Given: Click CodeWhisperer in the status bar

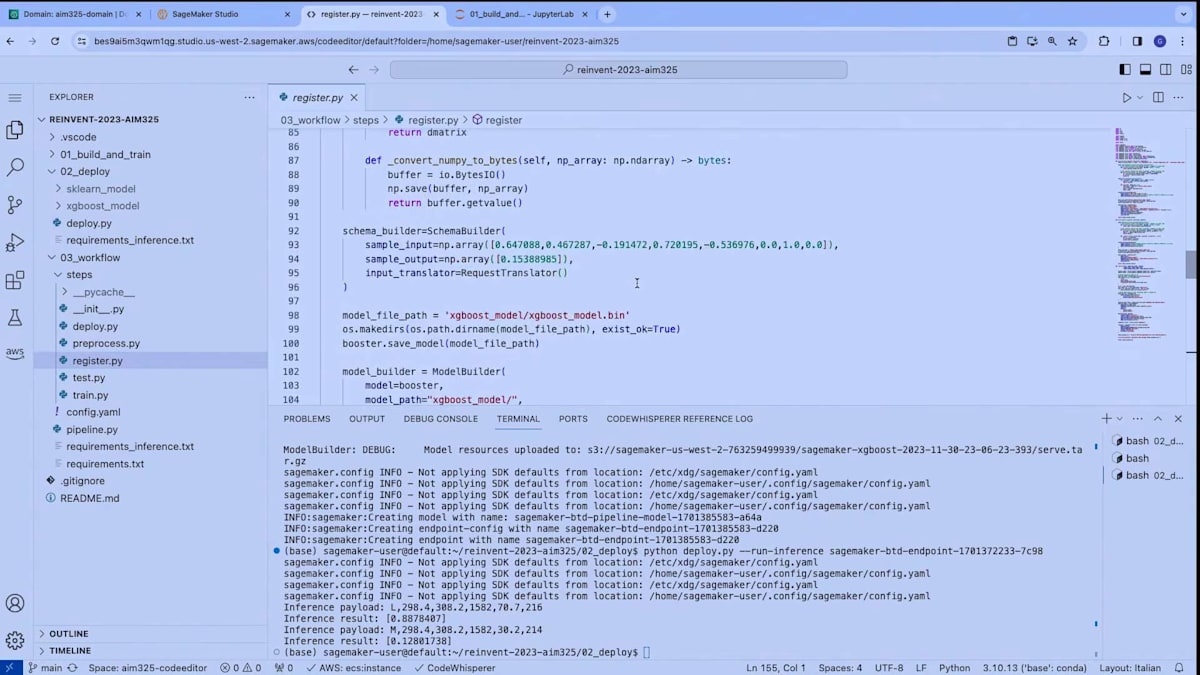Looking at the screenshot, I should click(x=454, y=667).
